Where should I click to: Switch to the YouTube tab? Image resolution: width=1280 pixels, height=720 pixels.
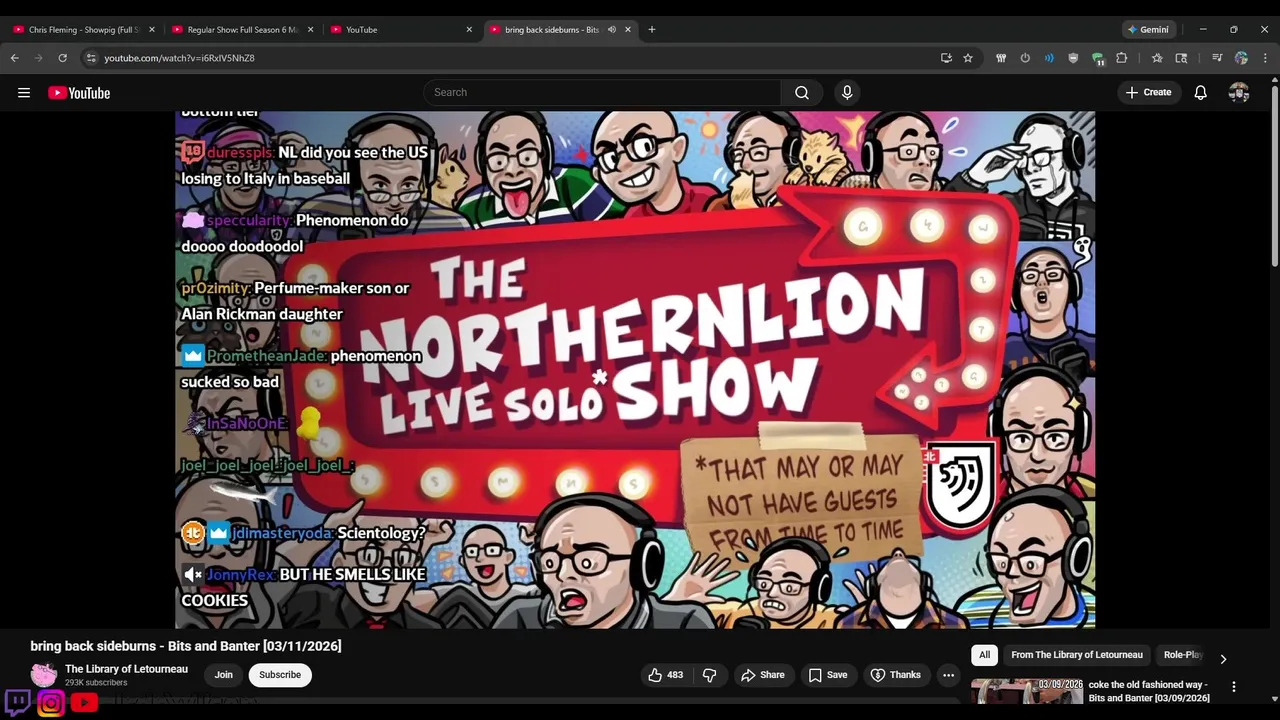click(400, 30)
